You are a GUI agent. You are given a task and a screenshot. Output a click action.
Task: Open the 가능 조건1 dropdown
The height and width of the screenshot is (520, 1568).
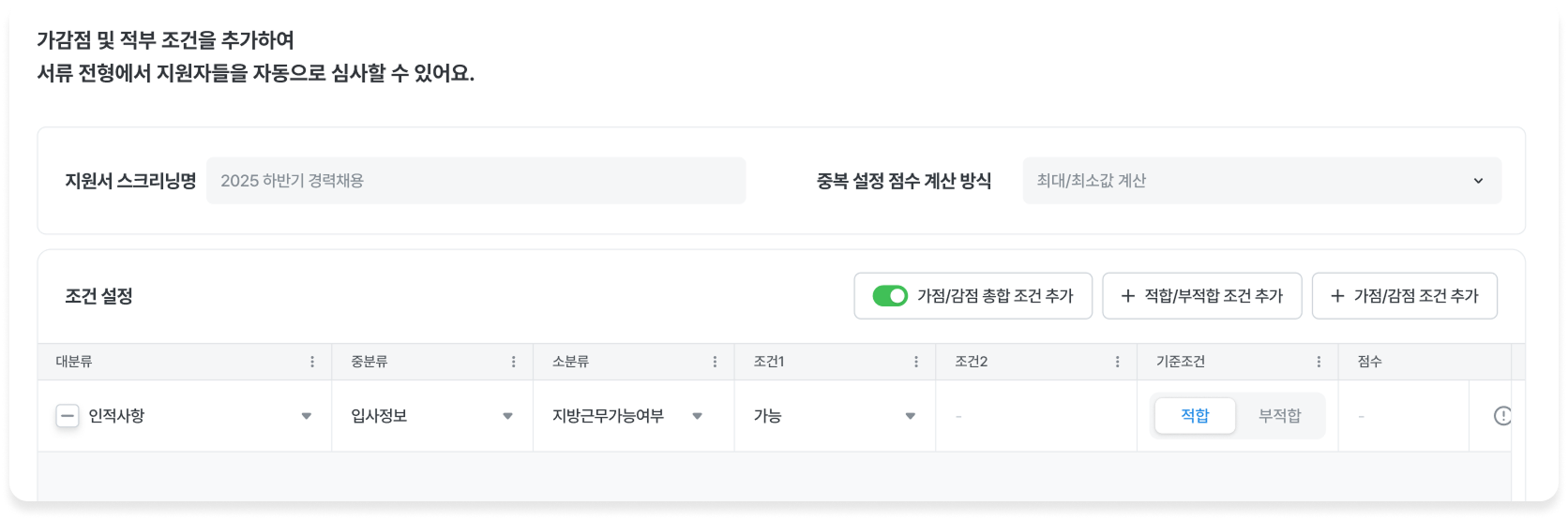click(x=910, y=416)
